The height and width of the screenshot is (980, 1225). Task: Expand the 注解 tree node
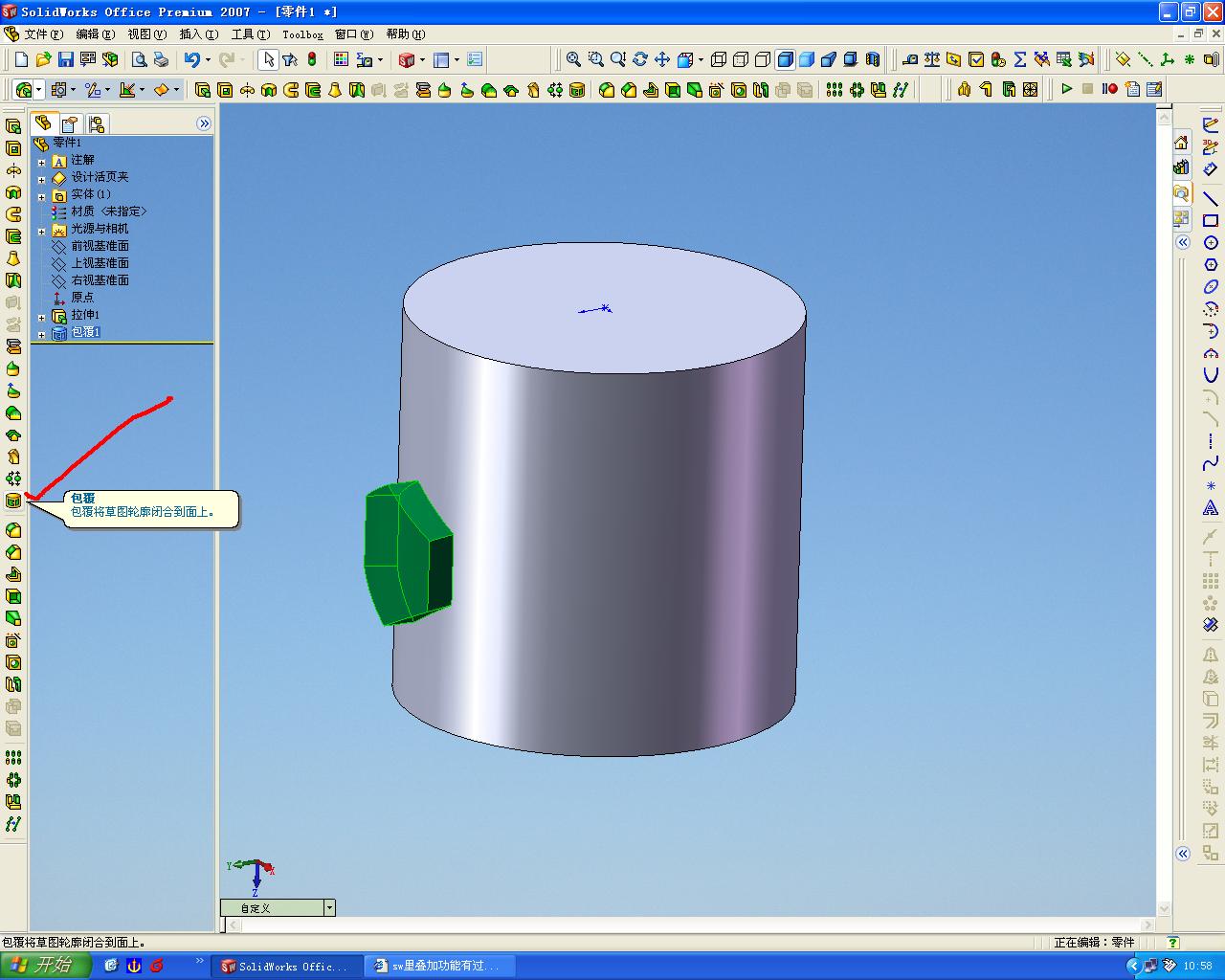(41, 162)
